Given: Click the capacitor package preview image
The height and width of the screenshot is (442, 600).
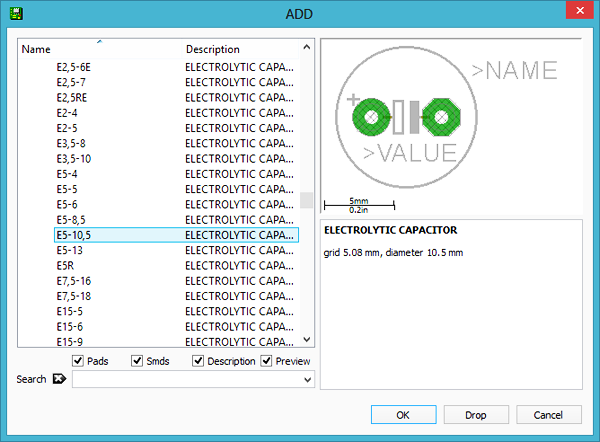Looking at the screenshot, I should point(452,126).
